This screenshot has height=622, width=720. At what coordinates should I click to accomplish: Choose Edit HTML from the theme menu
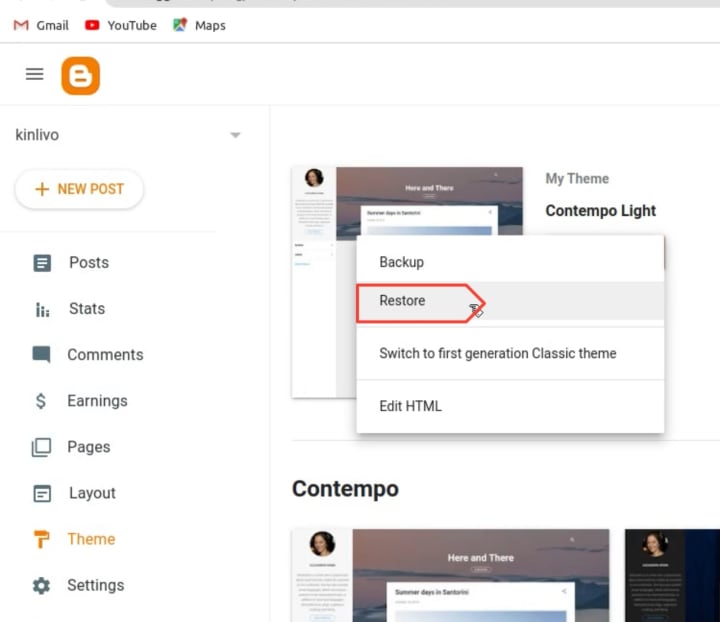[x=510, y=406]
